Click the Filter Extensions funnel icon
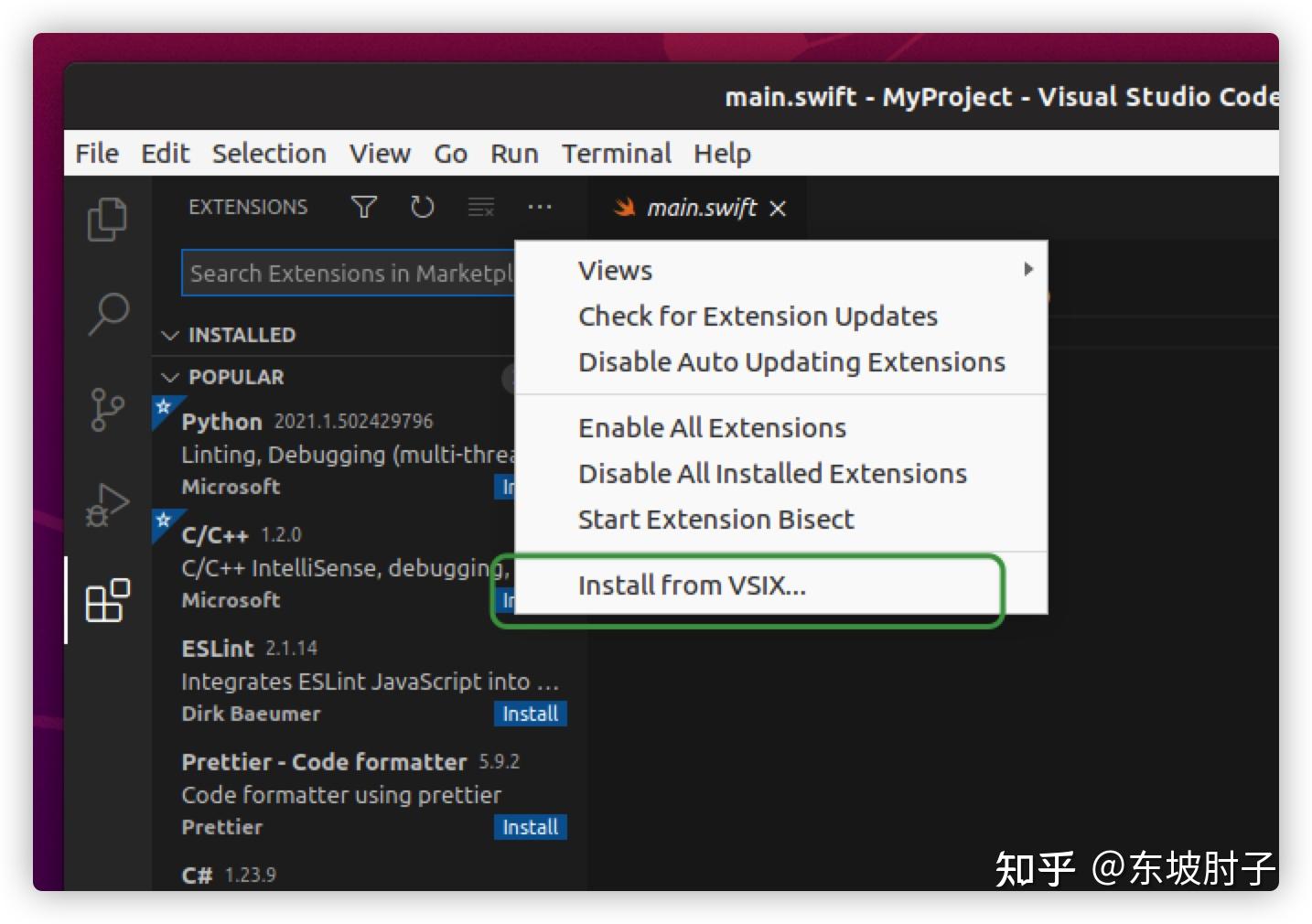 (x=363, y=207)
